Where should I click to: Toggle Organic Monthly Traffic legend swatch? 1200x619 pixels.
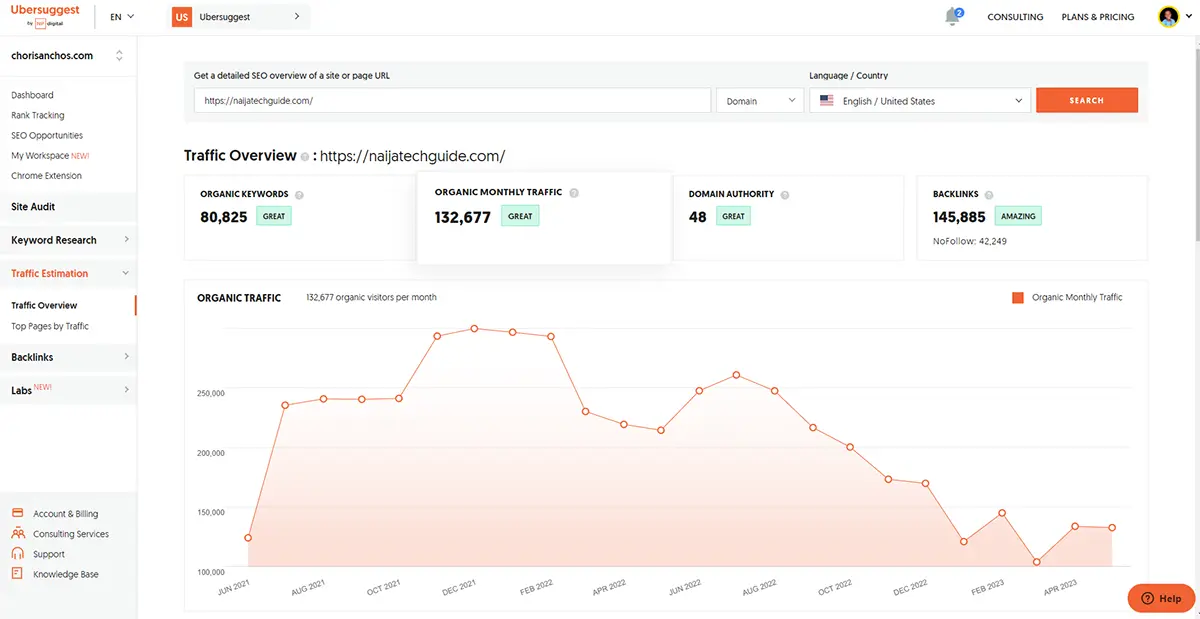pos(1018,297)
